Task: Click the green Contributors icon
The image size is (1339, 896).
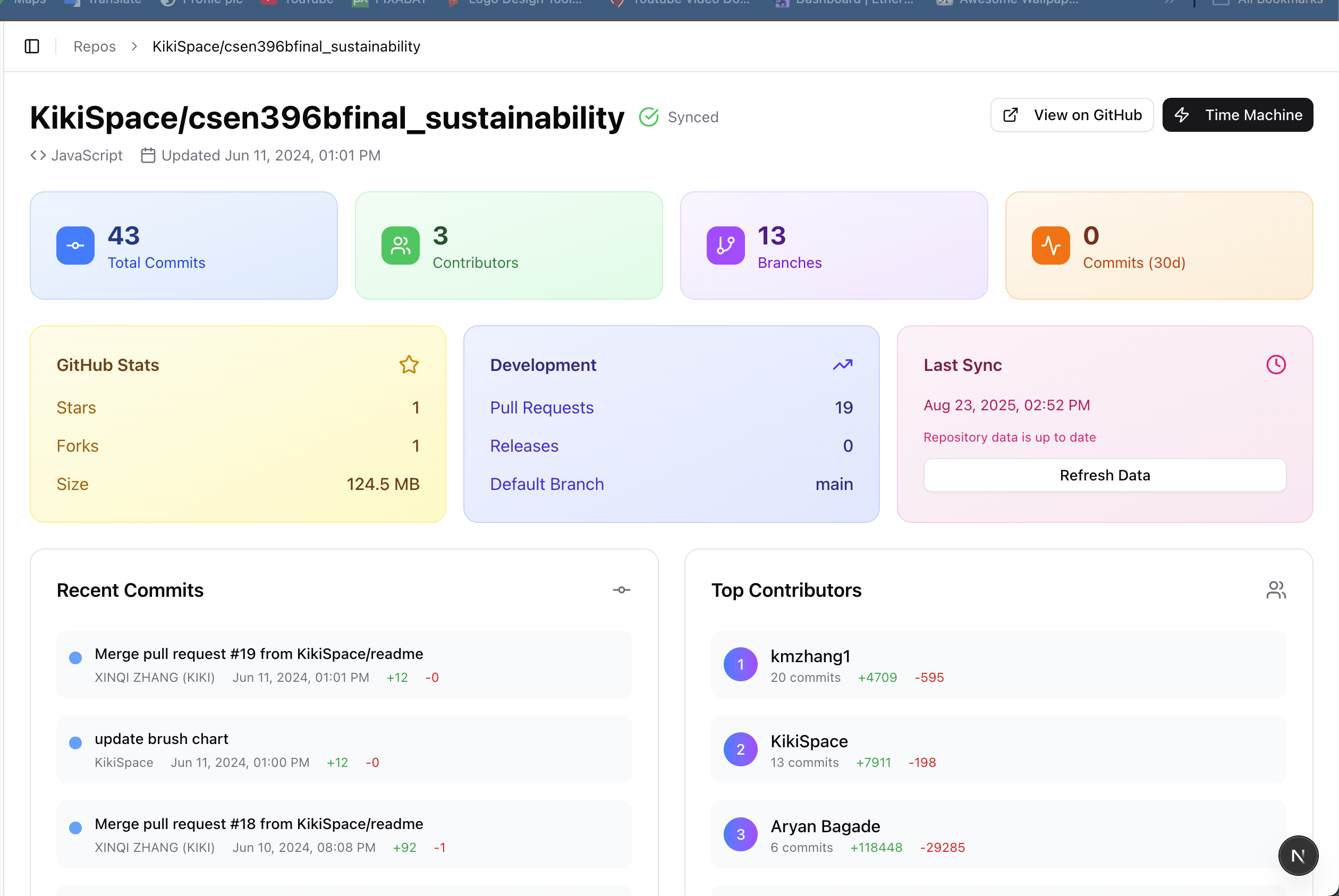Action: tap(401, 246)
